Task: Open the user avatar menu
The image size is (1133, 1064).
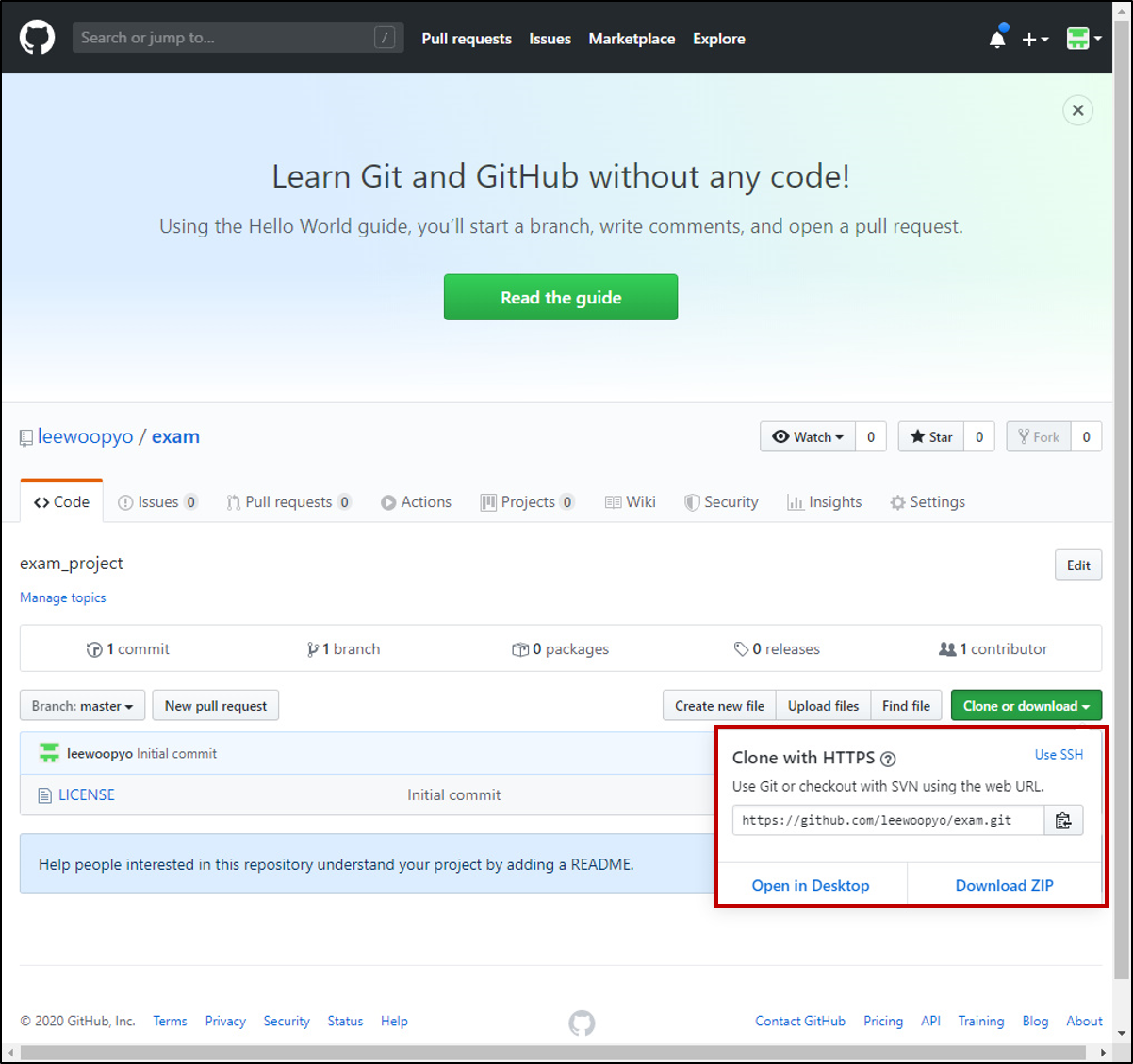Action: coord(1084,39)
